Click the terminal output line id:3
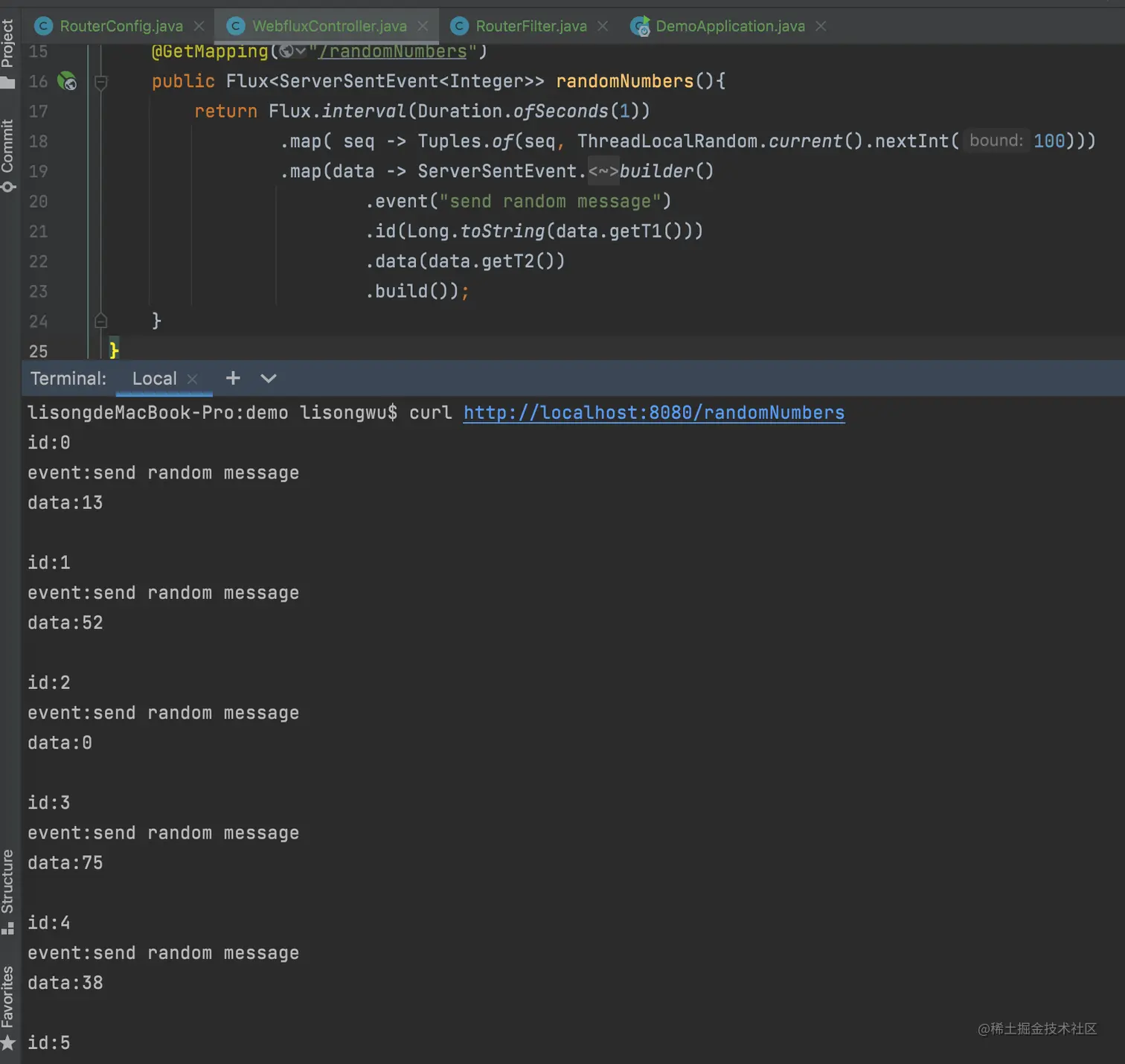1125x1064 pixels. coord(48,803)
